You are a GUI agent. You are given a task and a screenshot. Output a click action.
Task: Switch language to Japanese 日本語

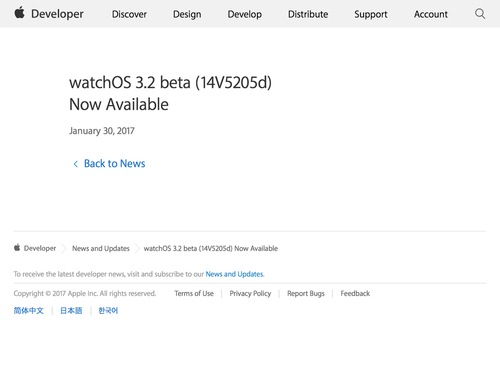pos(71,311)
